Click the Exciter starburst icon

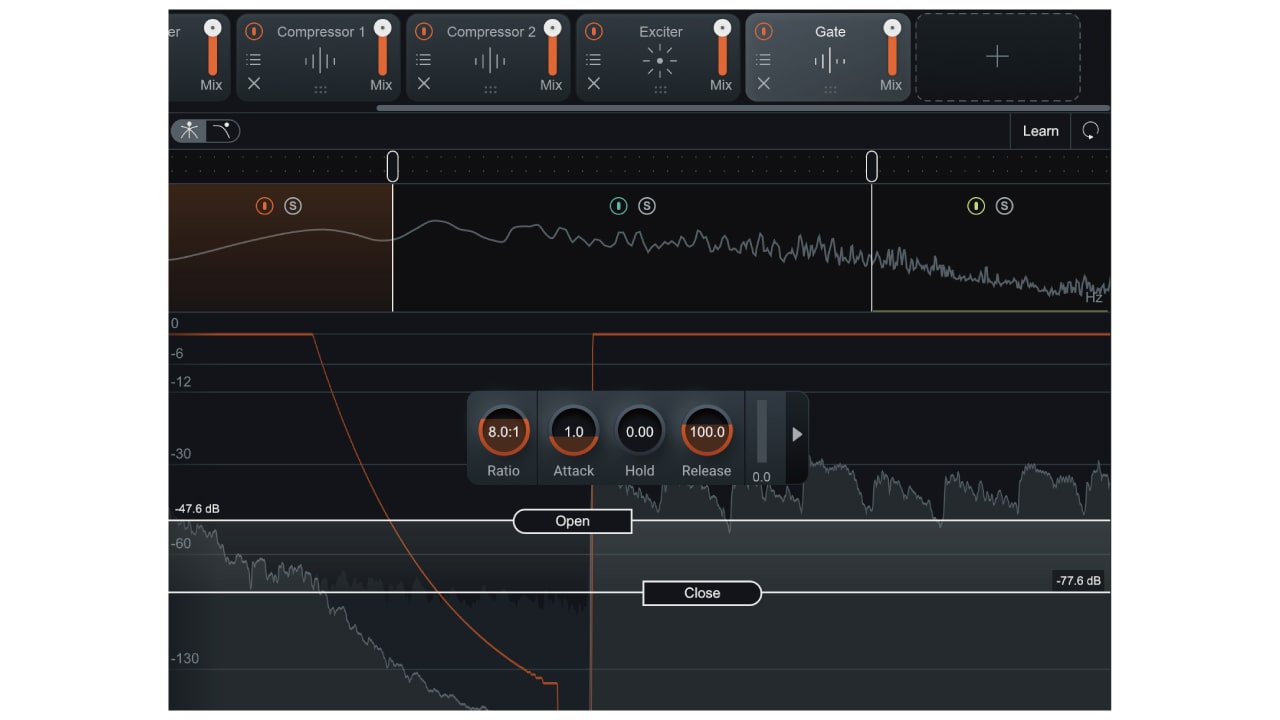658,60
